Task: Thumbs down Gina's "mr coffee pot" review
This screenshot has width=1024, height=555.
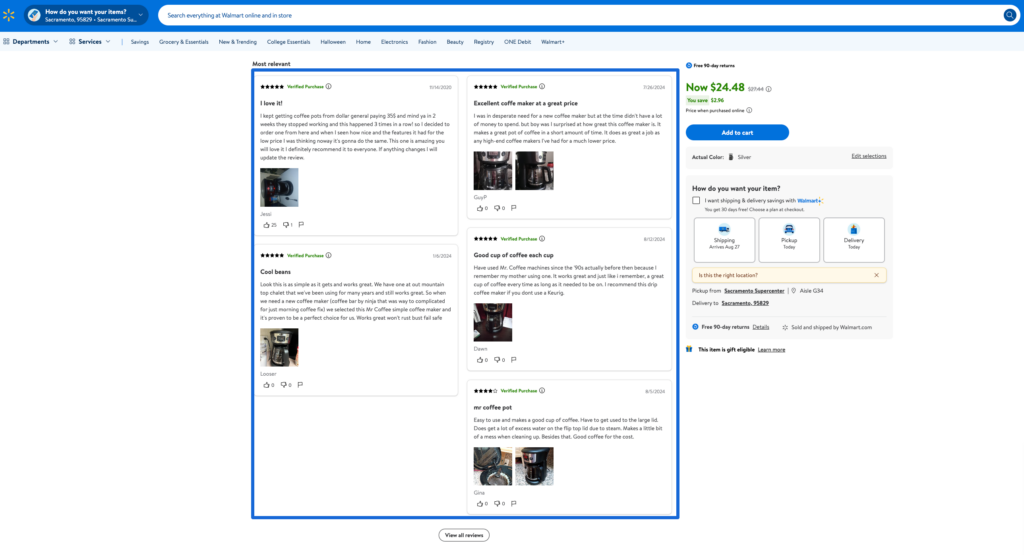Action: click(497, 503)
